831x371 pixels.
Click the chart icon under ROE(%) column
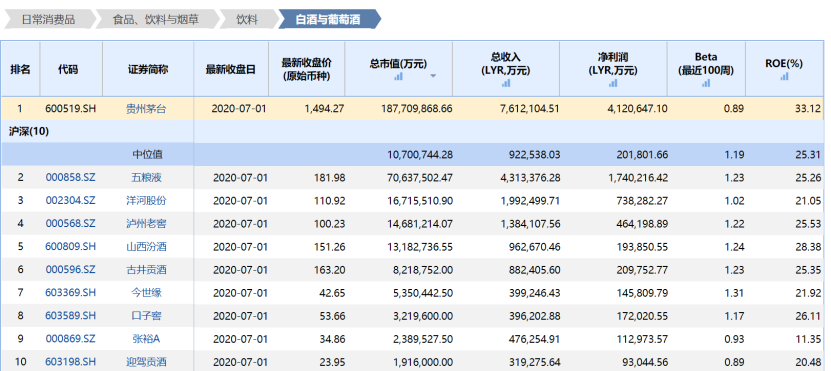click(784, 76)
